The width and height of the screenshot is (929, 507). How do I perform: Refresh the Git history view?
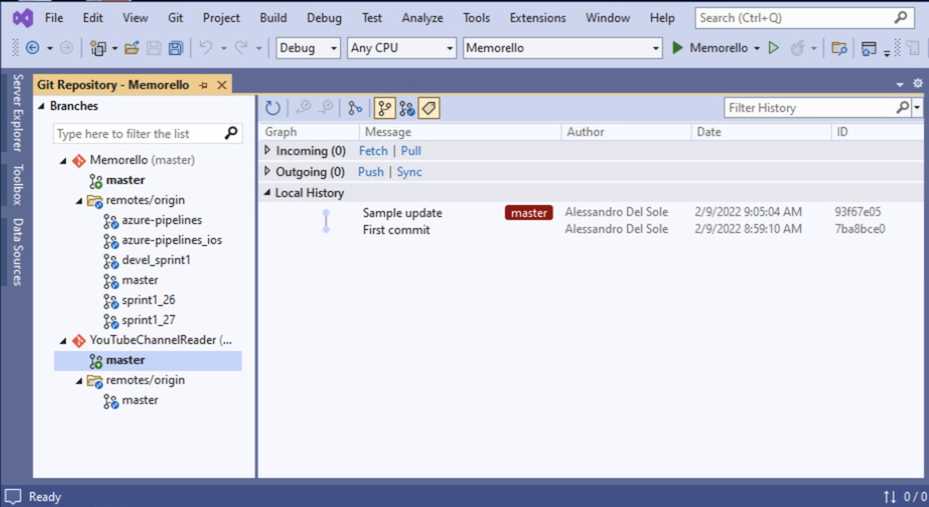pyautogui.click(x=273, y=108)
